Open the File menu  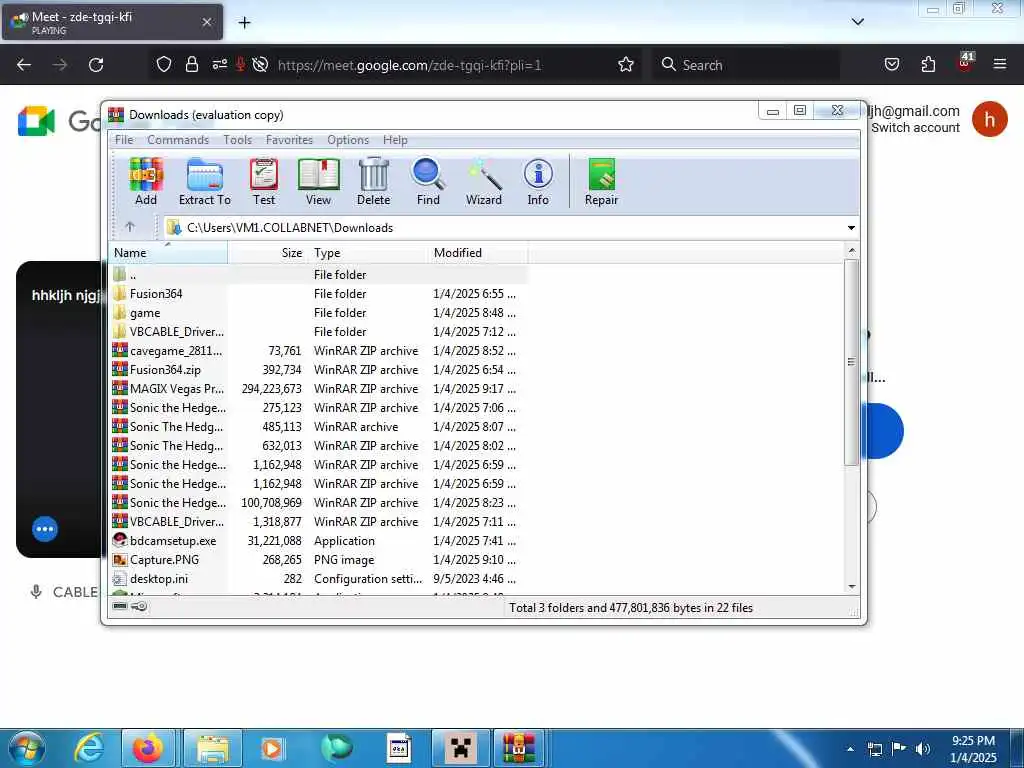pyautogui.click(x=123, y=140)
